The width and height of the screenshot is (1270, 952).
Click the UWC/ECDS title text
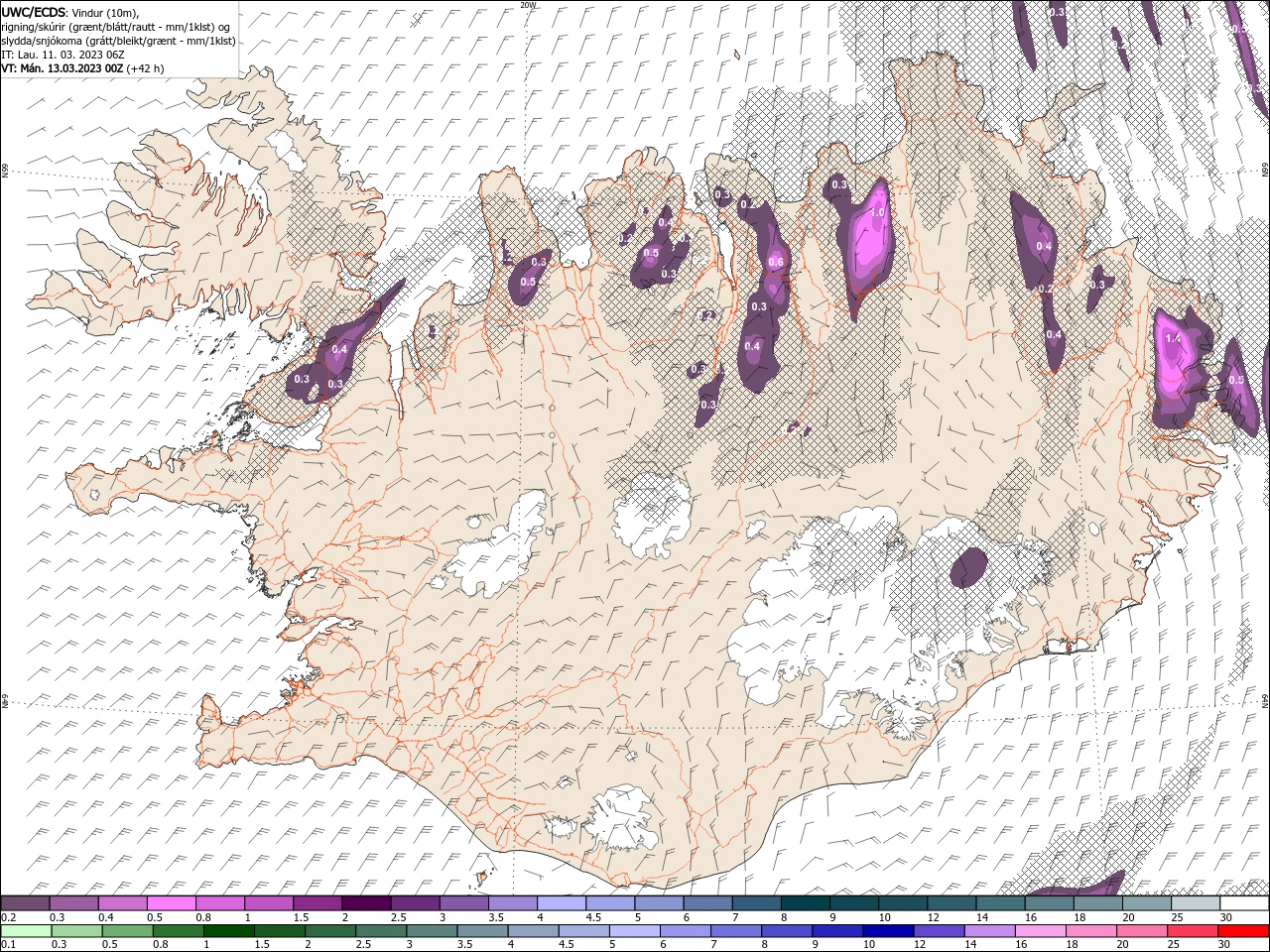[x=34, y=12]
